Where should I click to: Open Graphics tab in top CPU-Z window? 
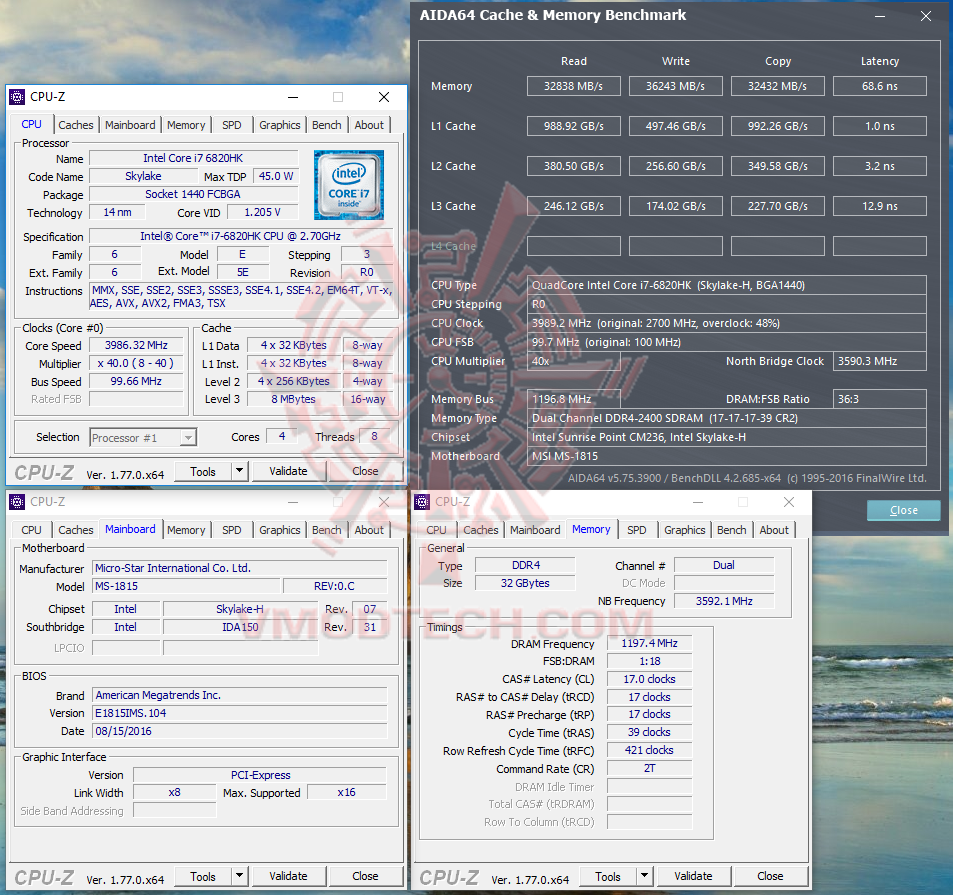[x=280, y=125]
